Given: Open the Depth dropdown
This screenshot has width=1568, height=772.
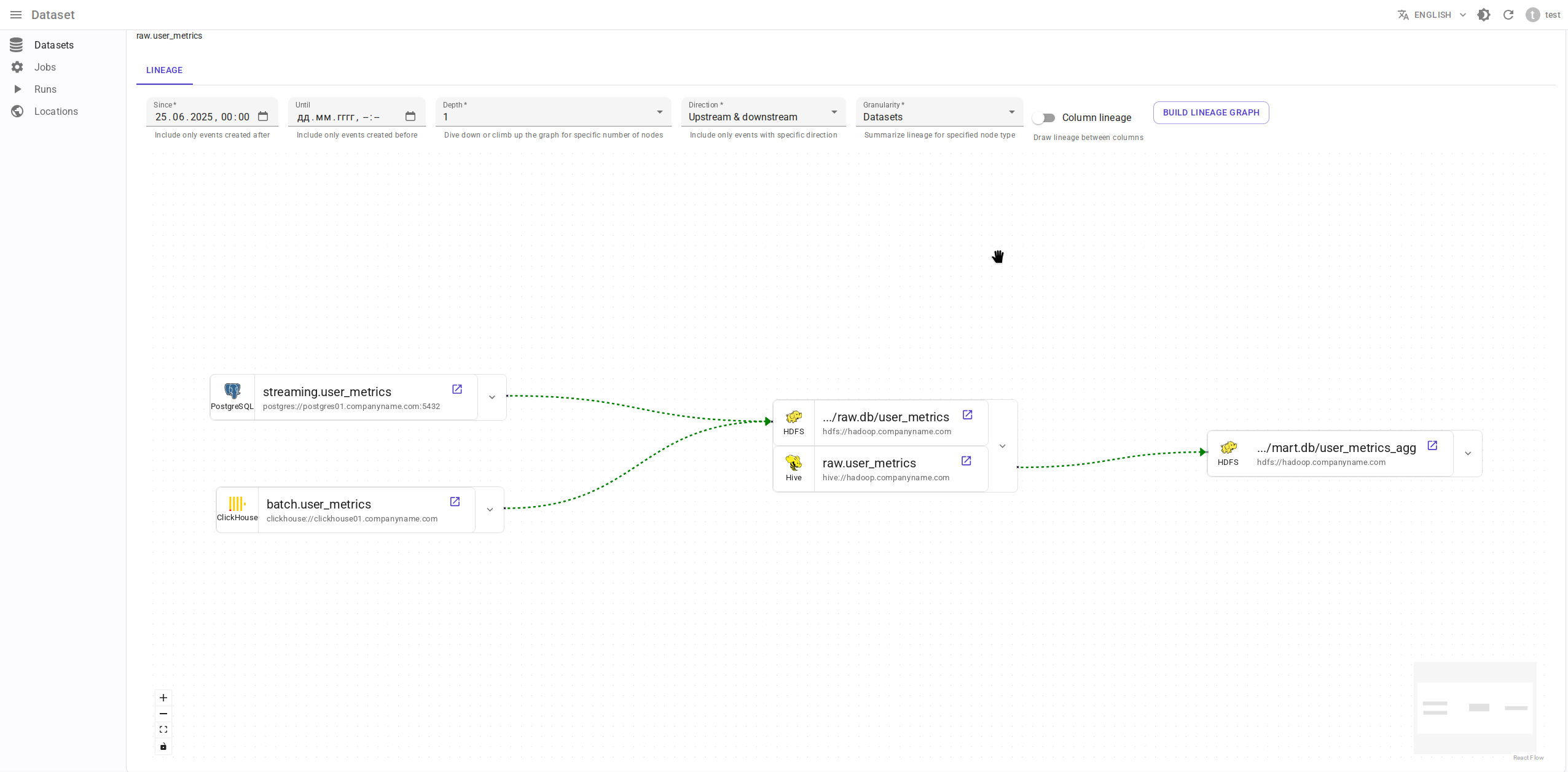Looking at the screenshot, I should [553, 113].
